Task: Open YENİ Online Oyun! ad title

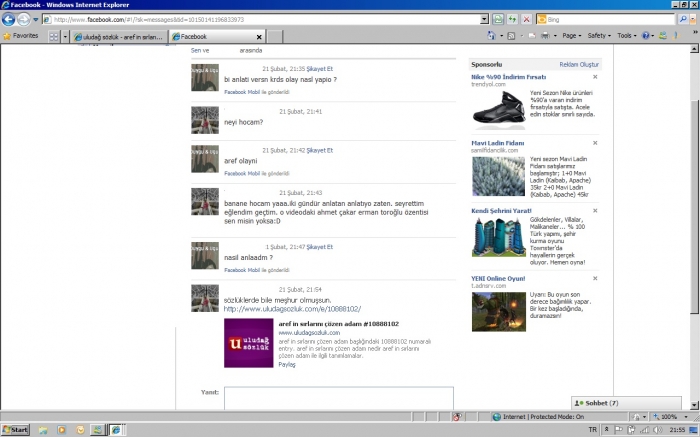Action: click(x=498, y=279)
